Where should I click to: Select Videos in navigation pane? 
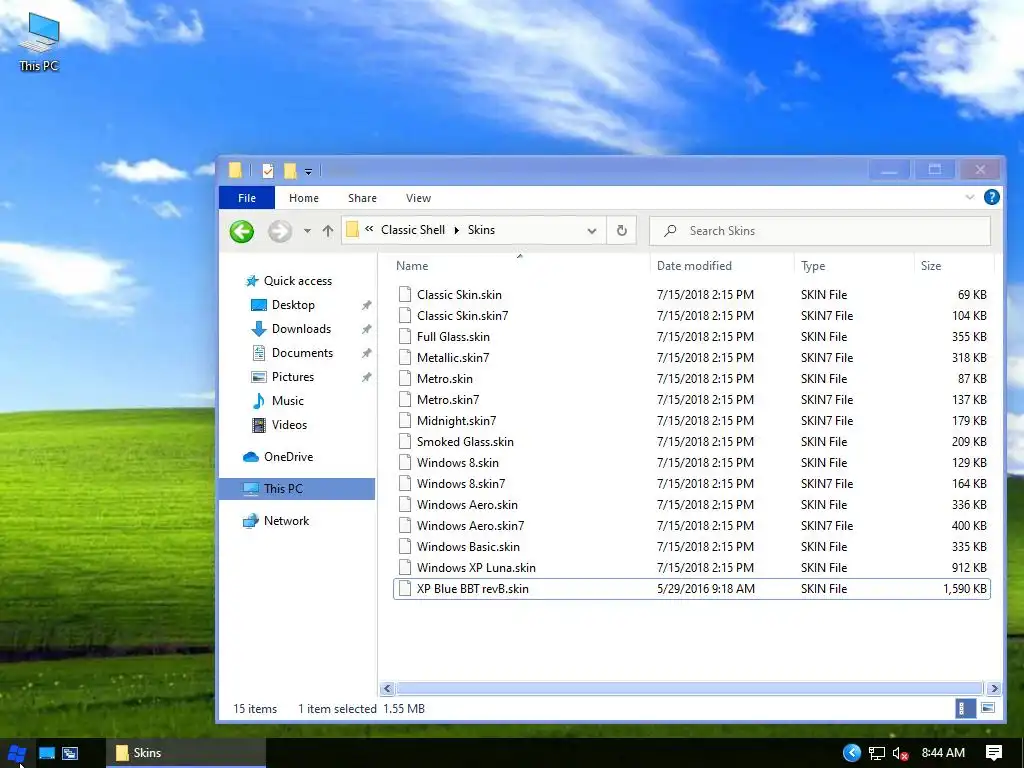point(289,425)
